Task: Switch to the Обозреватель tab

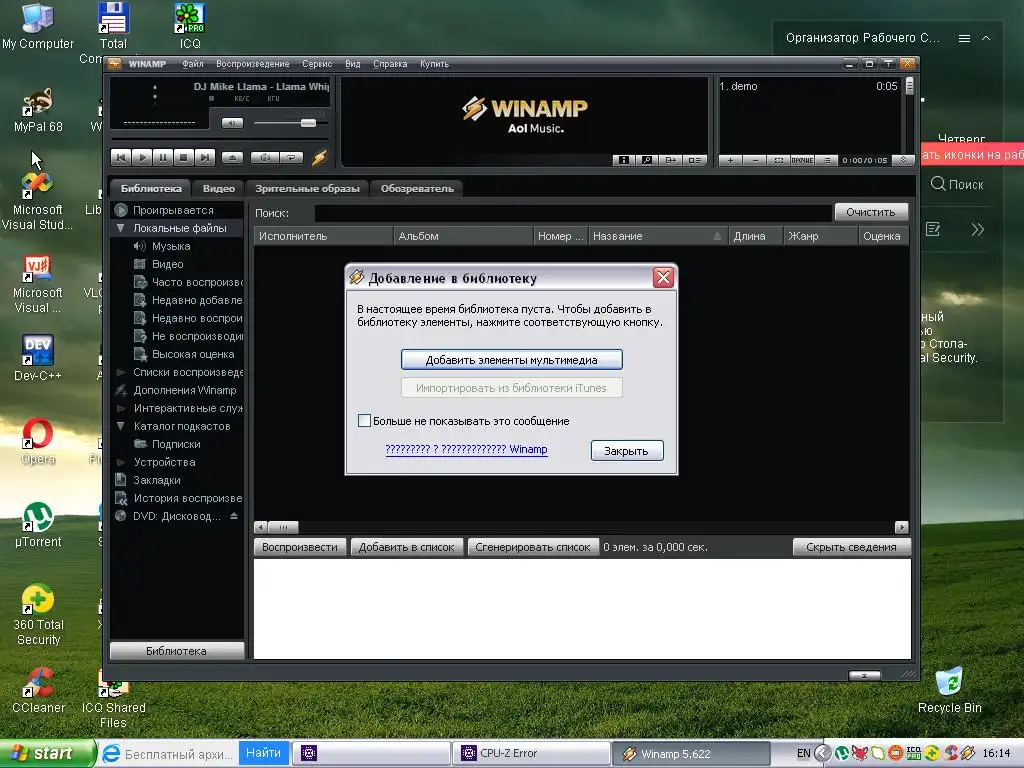Action: click(x=417, y=188)
